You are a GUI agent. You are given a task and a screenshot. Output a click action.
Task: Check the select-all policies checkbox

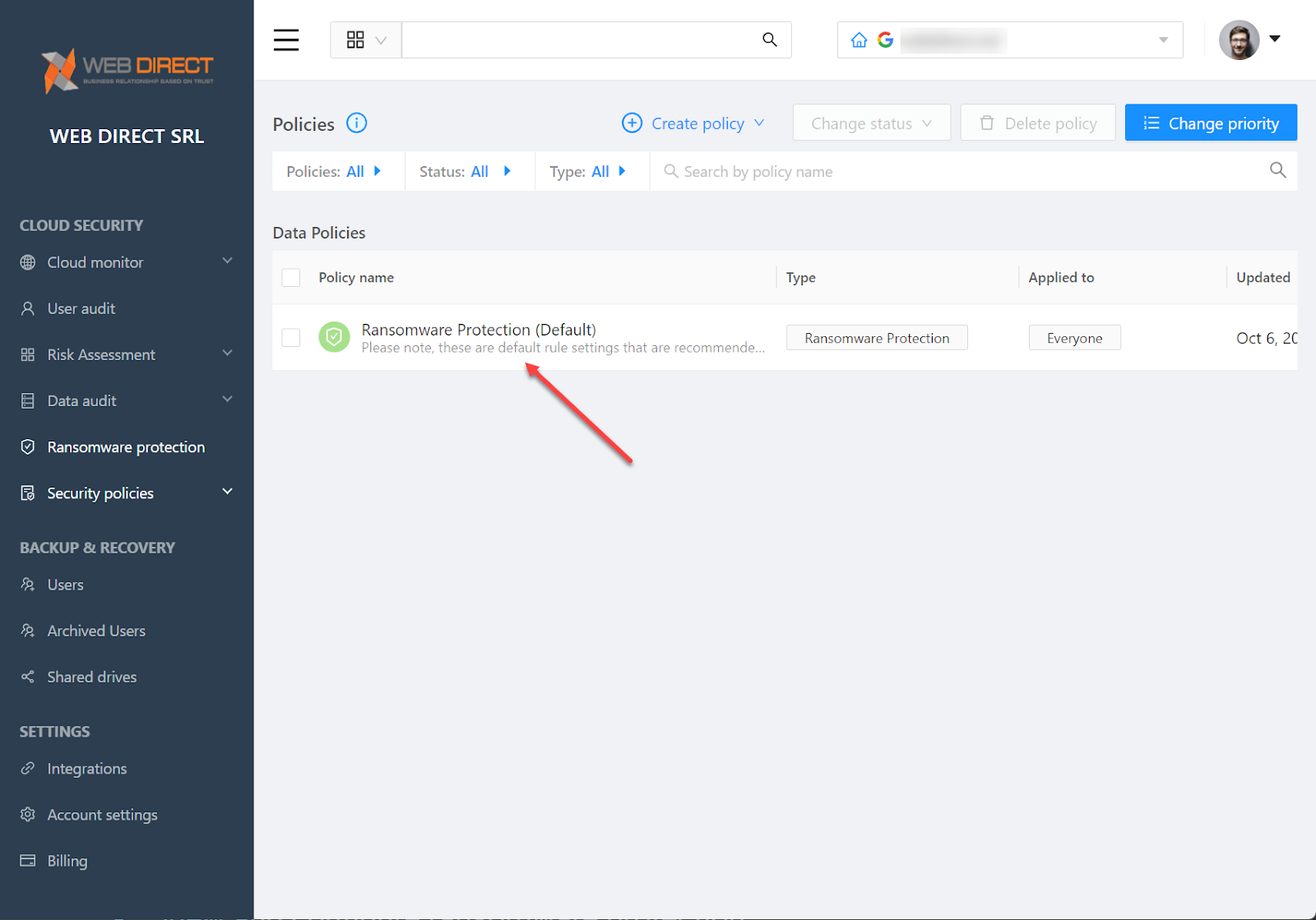coord(290,277)
